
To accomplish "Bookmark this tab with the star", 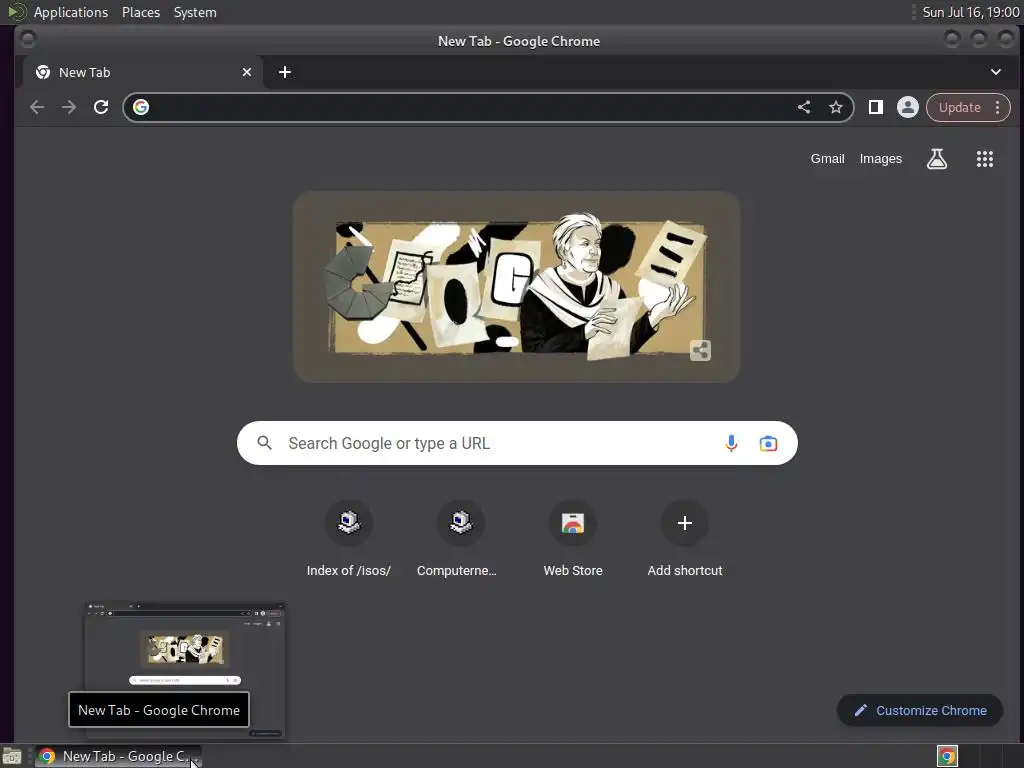I will [x=835, y=107].
